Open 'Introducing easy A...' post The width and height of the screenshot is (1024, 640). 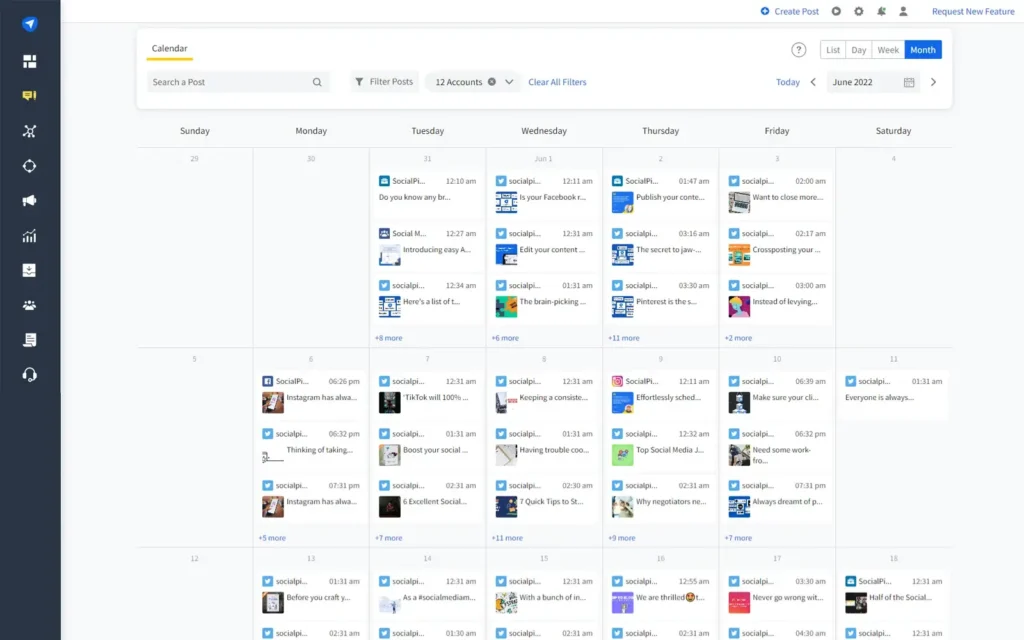click(x=428, y=246)
